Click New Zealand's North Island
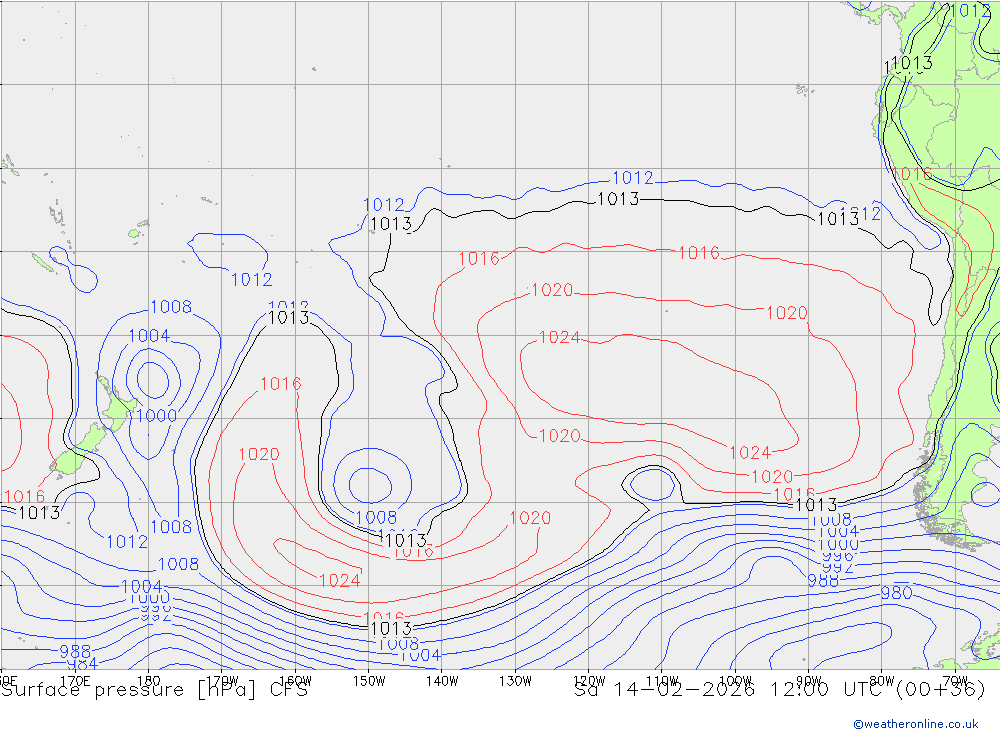The image size is (1000, 733). point(117,405)
